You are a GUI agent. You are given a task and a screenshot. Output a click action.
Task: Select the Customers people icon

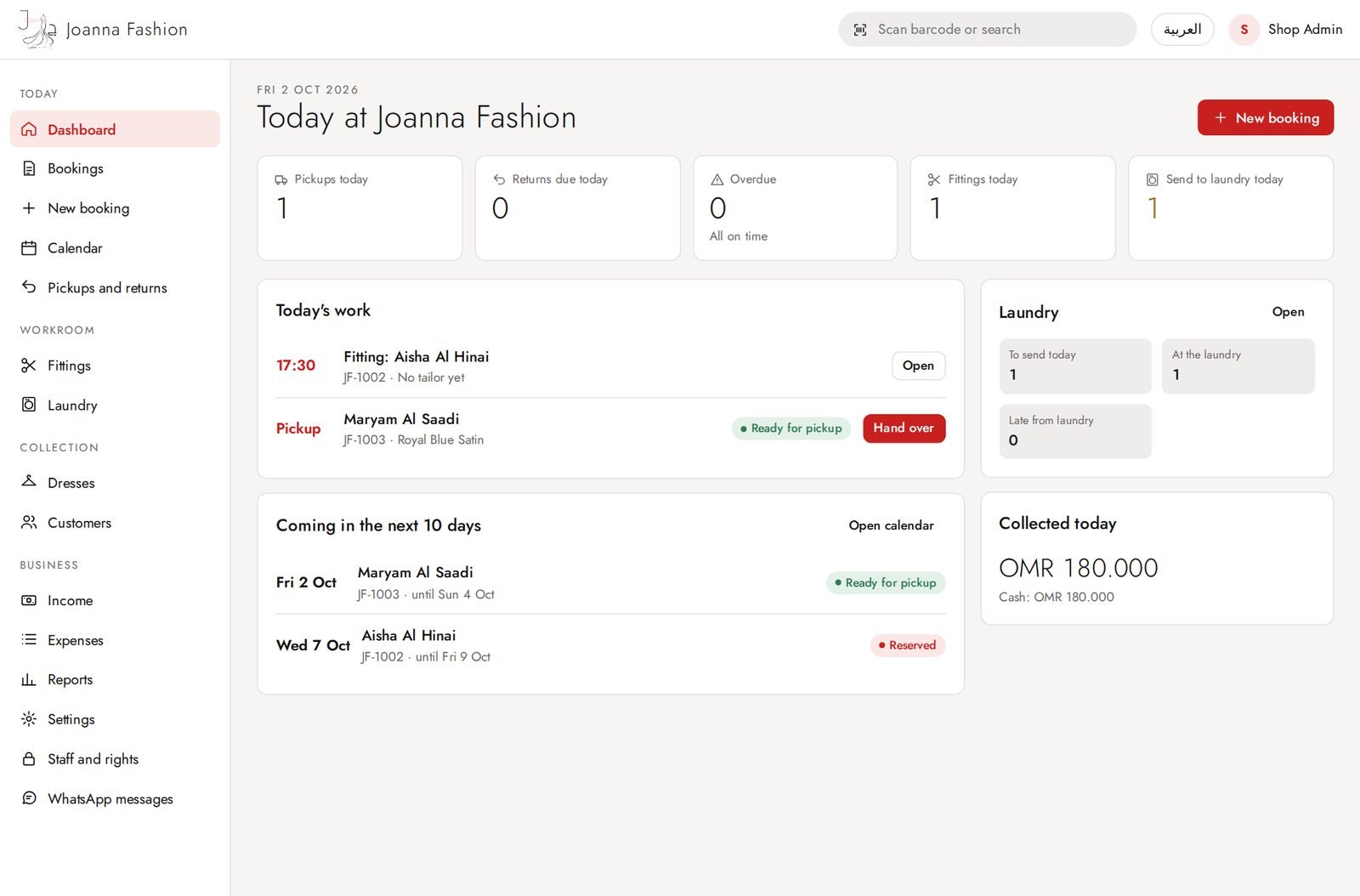coord(29,522)
